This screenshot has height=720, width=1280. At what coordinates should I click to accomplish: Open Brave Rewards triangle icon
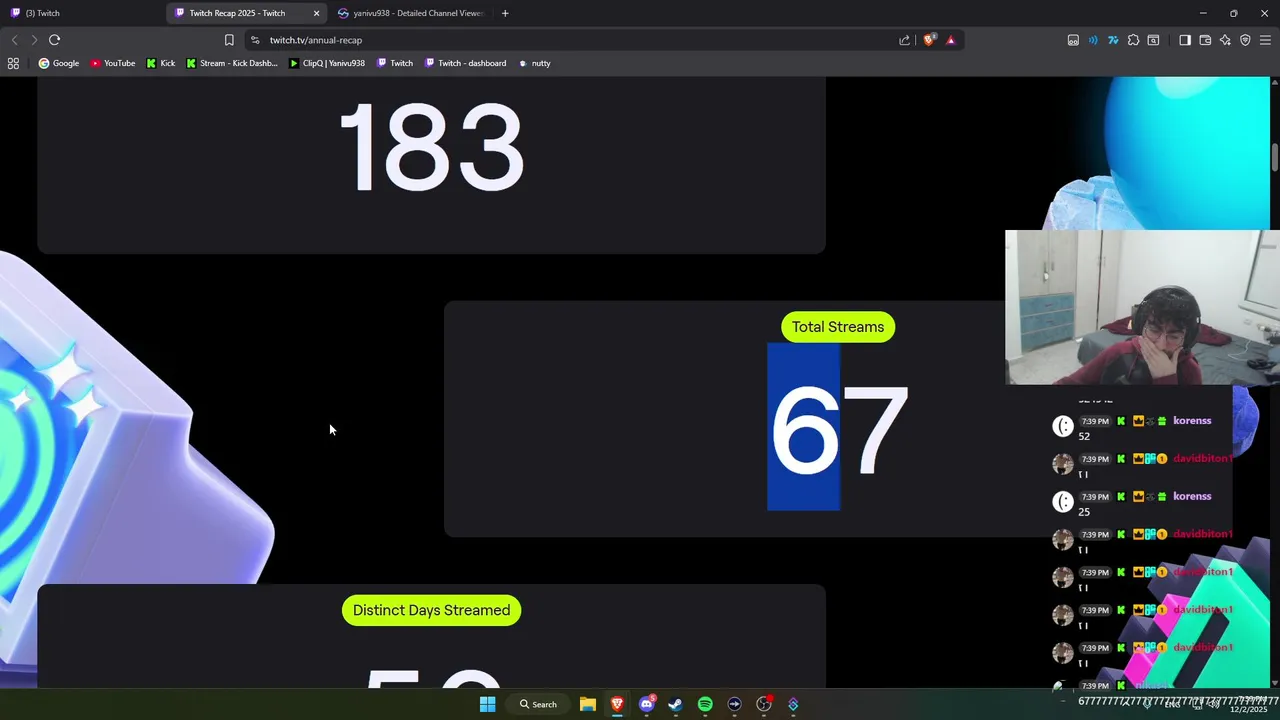tap(950, 40)
